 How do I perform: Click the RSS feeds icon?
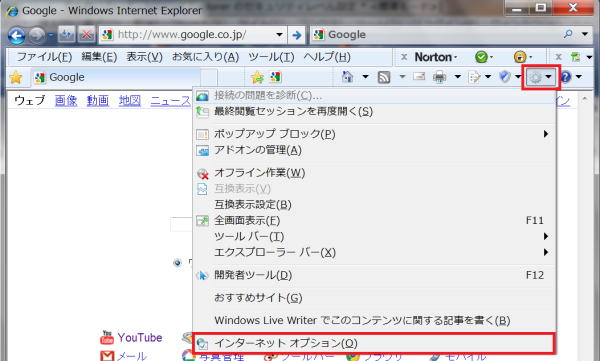(x=384, y=77)
